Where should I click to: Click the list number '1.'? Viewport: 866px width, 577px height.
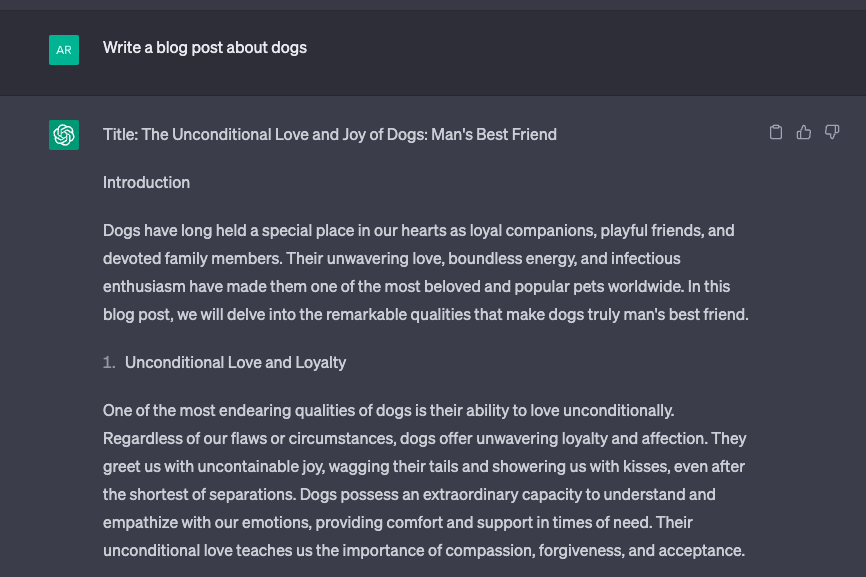pyautogui.click(x=109, y=363)
